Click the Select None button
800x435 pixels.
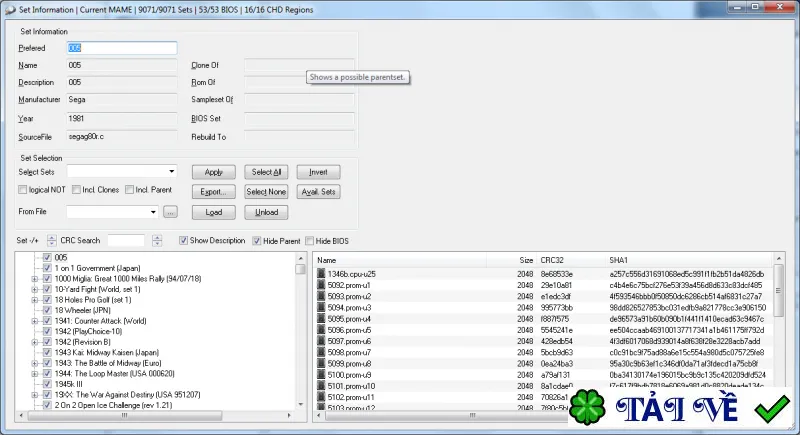(x=266, y=192)
